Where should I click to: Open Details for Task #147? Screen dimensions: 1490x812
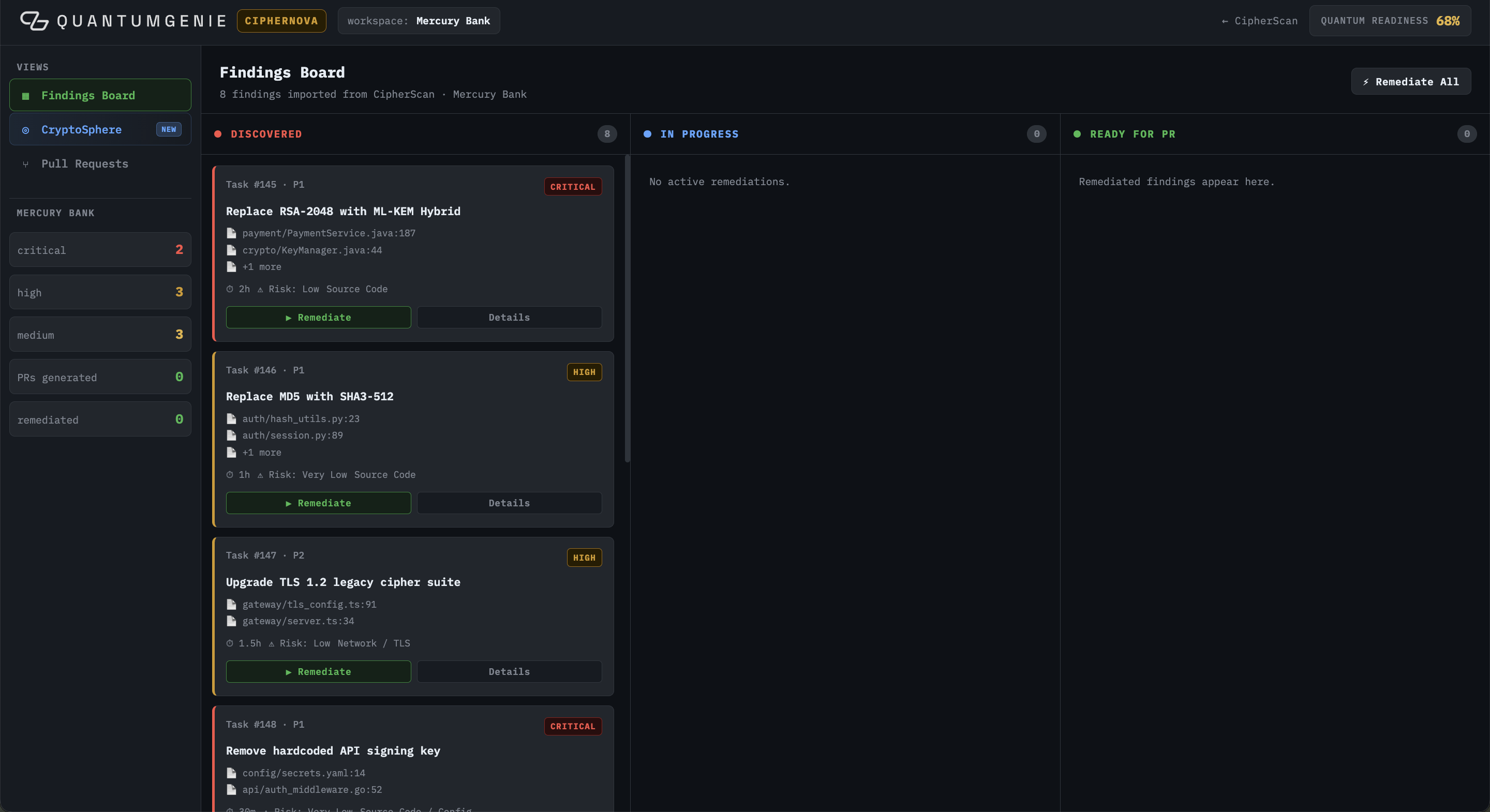(509, 671)
